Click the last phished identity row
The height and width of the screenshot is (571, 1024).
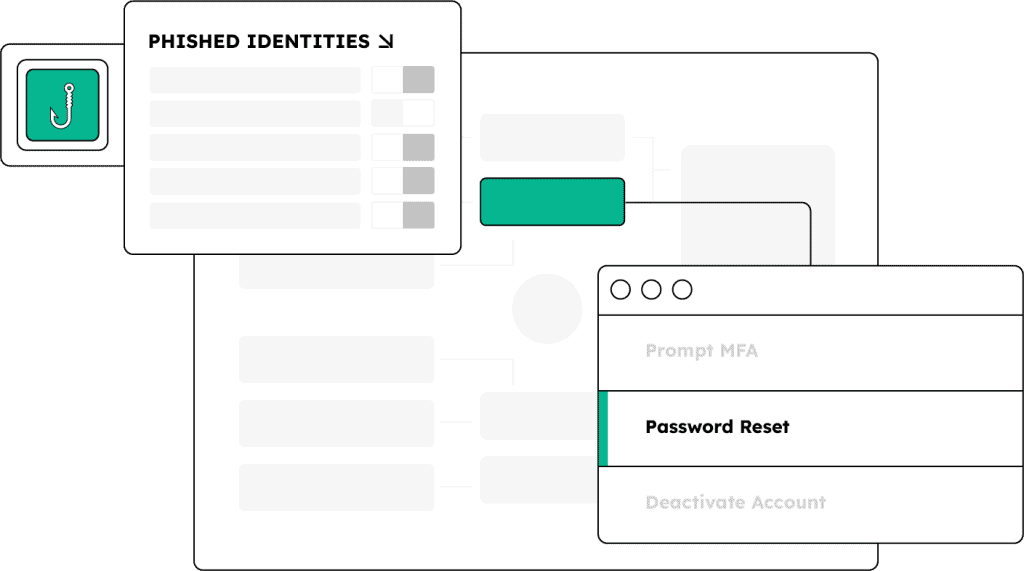255,215
